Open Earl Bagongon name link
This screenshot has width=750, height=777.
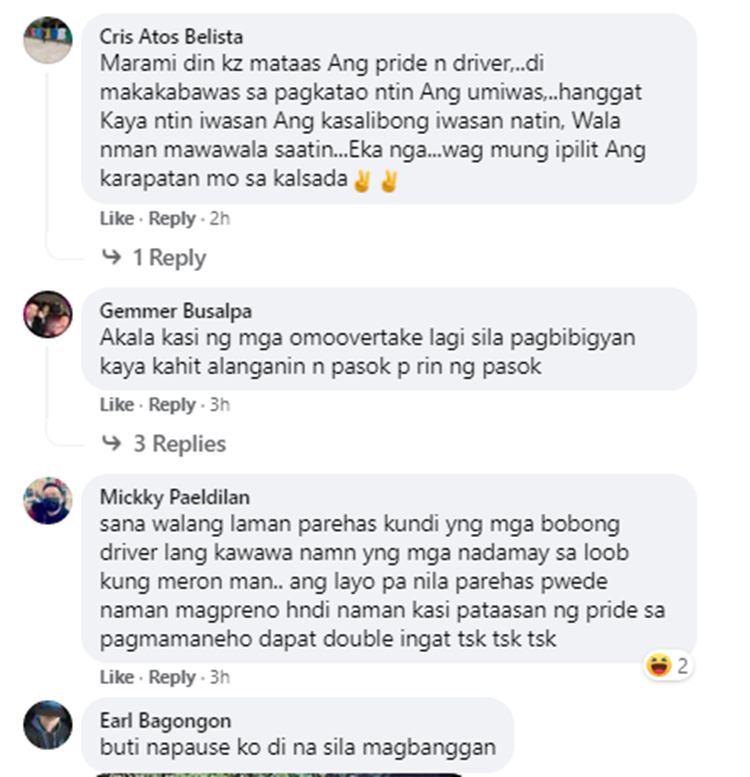pyautogui.click(x=165, y=721)
